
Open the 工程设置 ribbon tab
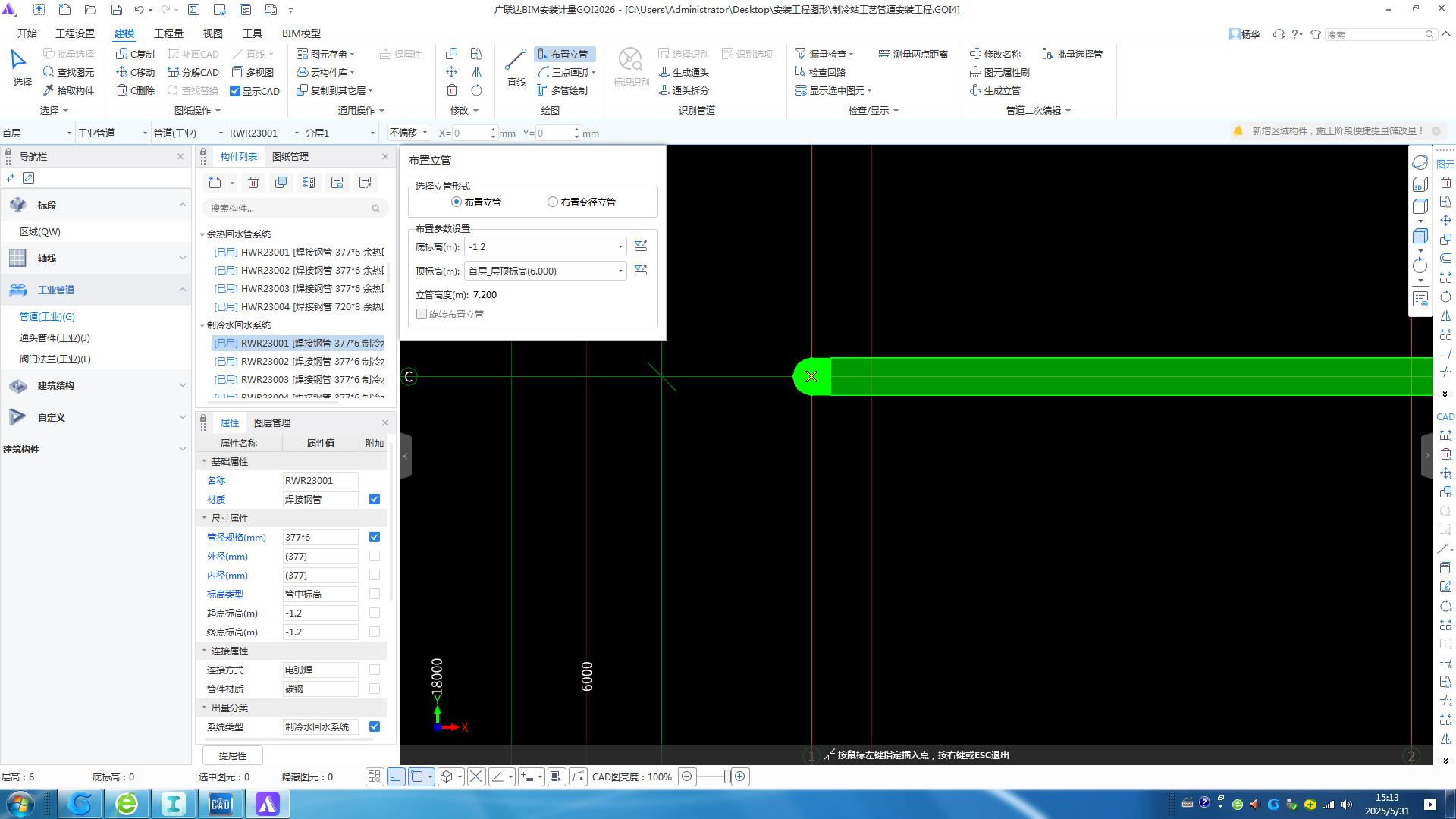pos(75,33)
